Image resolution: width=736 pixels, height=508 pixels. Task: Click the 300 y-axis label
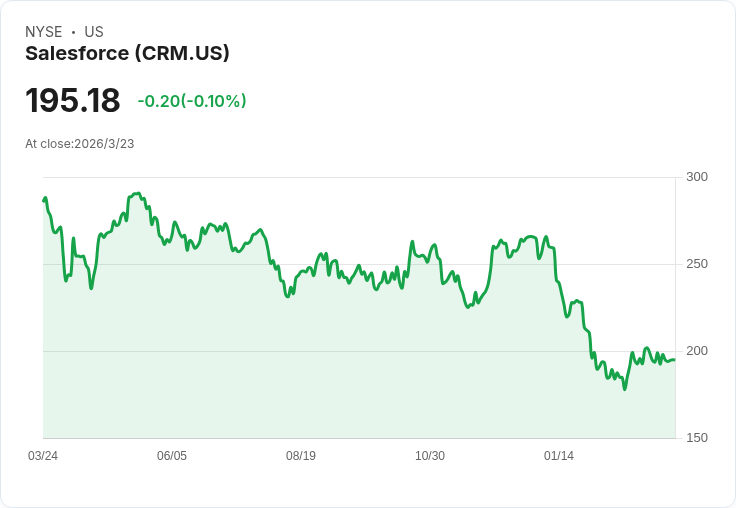pos(697,177)
